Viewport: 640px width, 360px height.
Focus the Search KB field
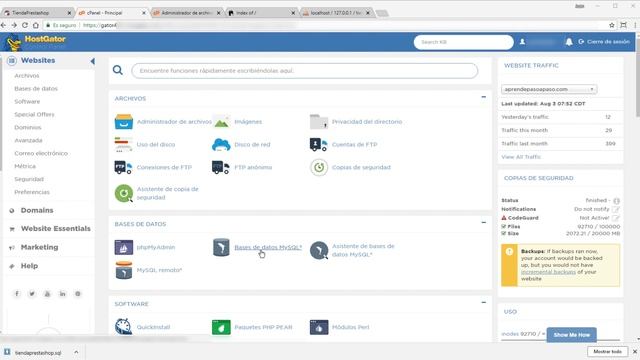[x=463, y=42]
